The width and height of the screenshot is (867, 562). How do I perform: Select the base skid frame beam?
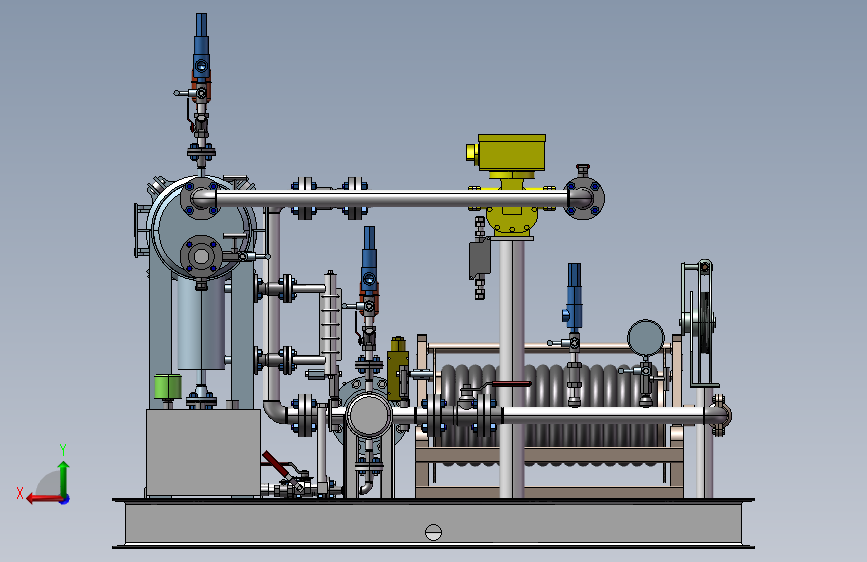click(x=434, y=523)
